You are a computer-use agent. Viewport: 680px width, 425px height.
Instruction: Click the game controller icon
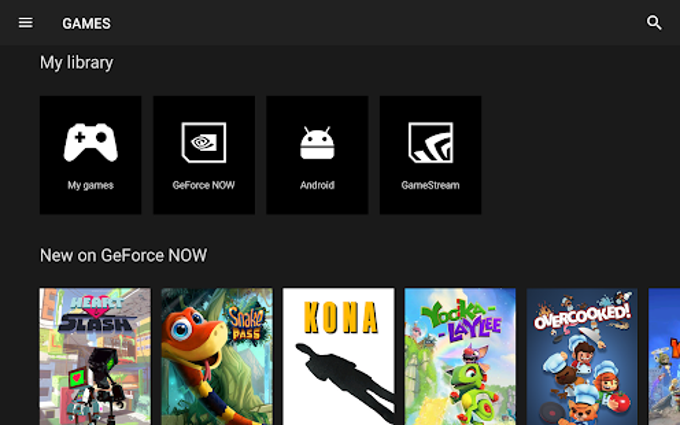tap(90, 143)
